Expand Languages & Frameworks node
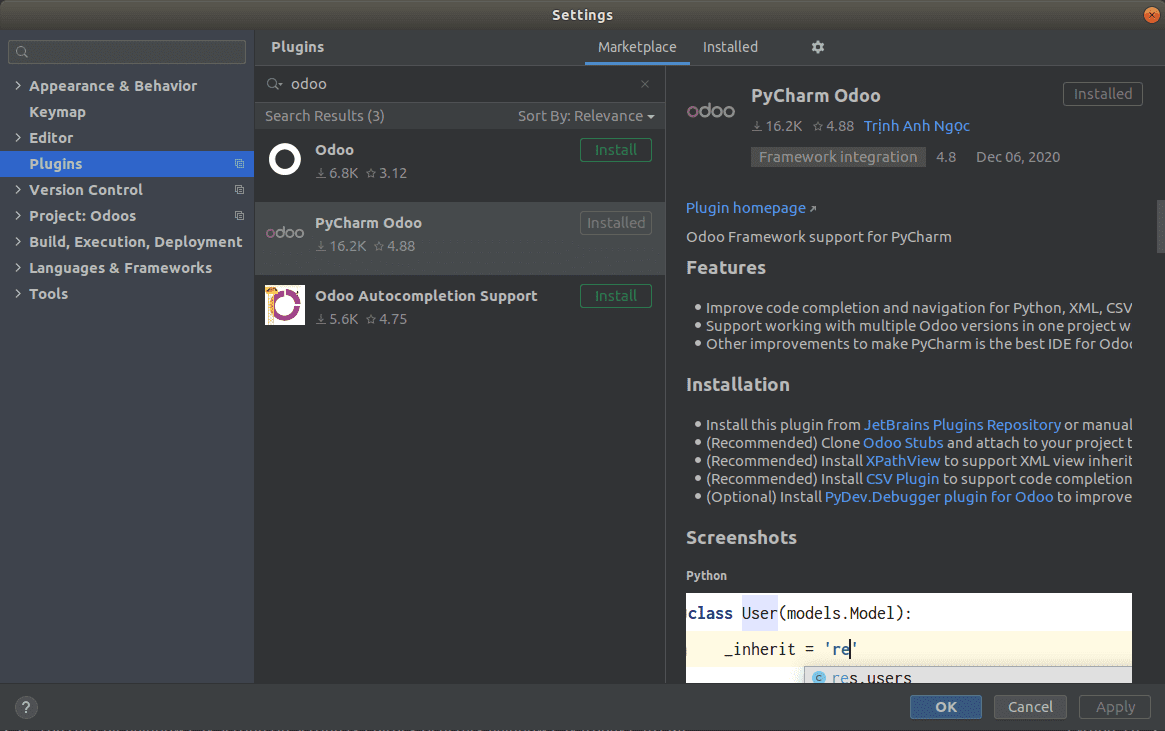This screenshot has height=731, width=1165. tap(18, 267)
